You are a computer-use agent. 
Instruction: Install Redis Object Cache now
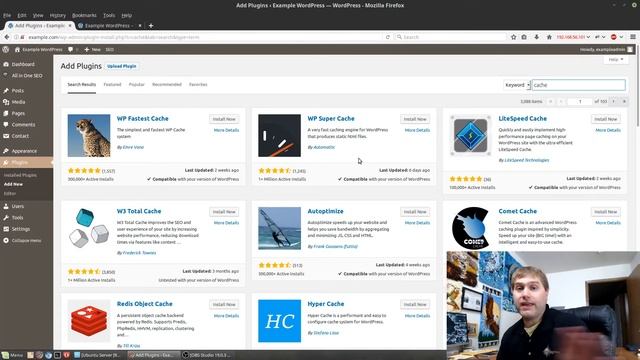pos(224,304)
